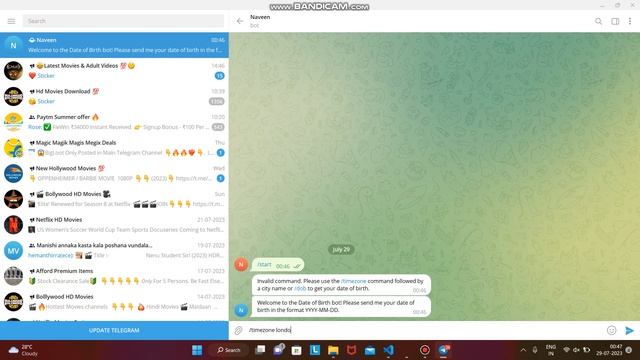Click the UPDATE TELEGRAM button
This screenshot has height=360, width=640.
pos(114,330)
